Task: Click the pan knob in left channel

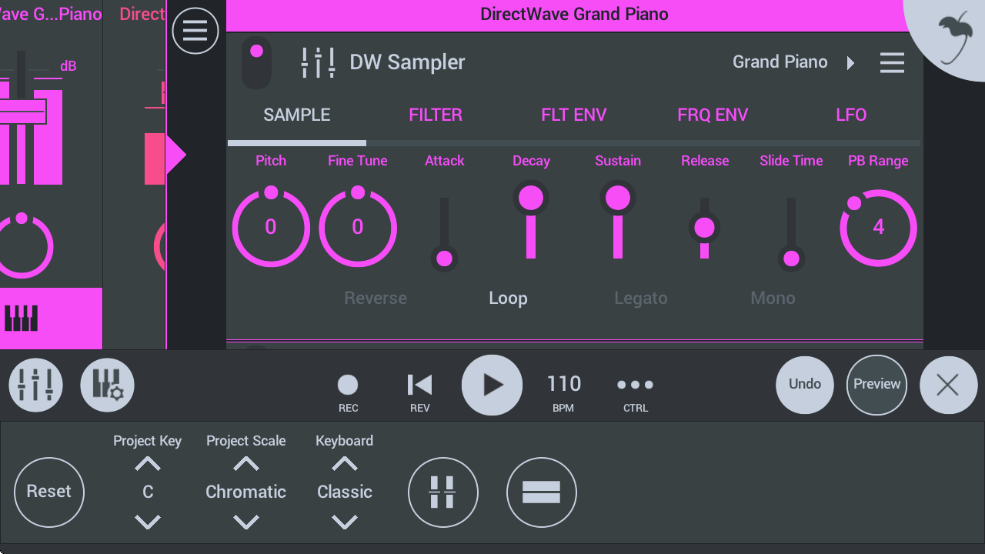Action: point(23,246)
